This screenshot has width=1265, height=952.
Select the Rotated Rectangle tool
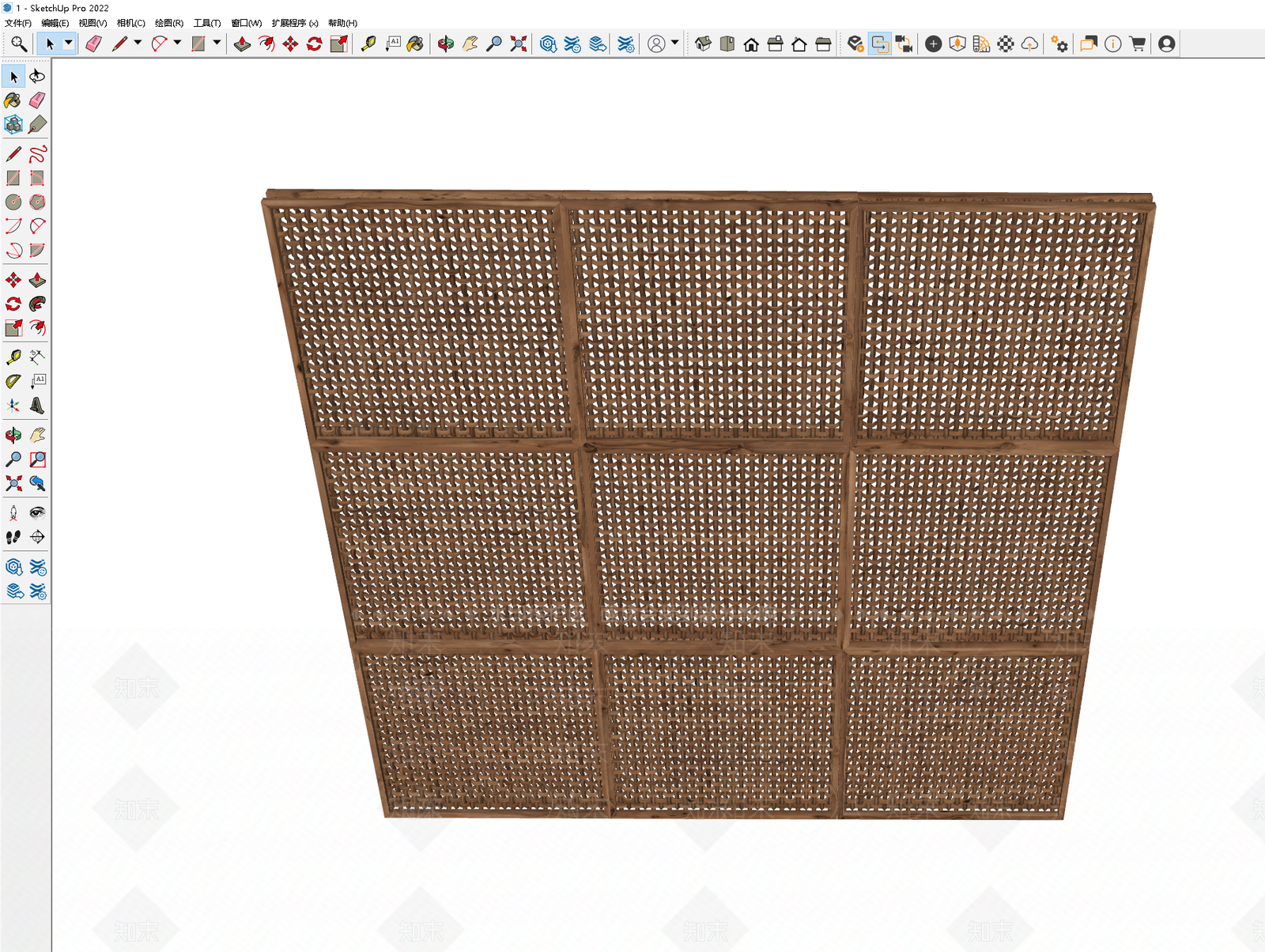[37, 178]
